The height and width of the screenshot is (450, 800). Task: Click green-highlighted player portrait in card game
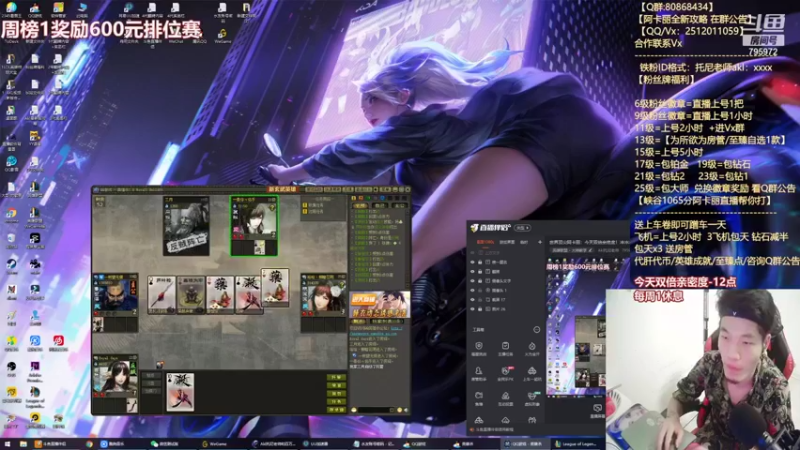click(254, 225)
